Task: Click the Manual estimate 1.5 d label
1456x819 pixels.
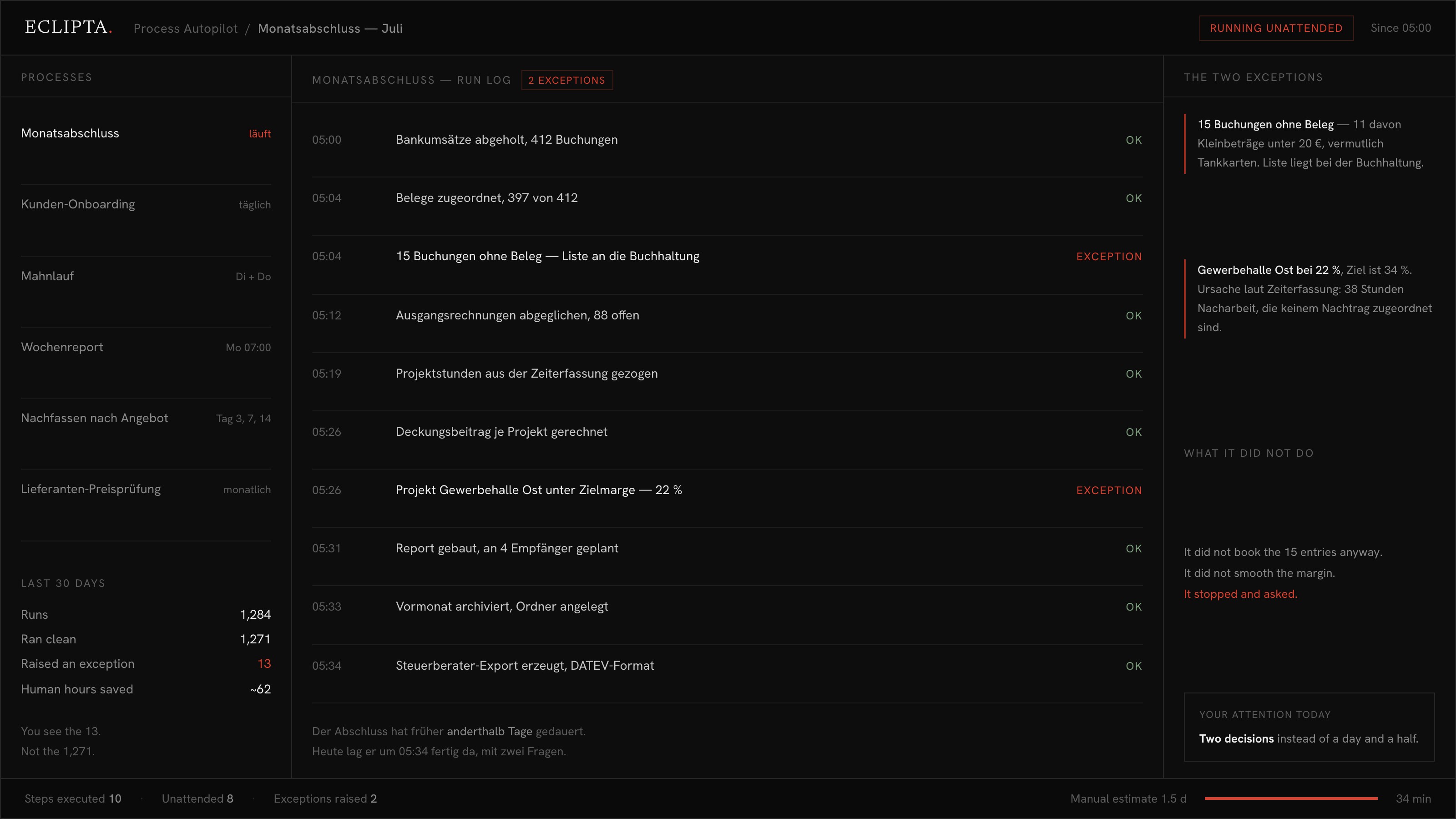Action: point(1128,799)
